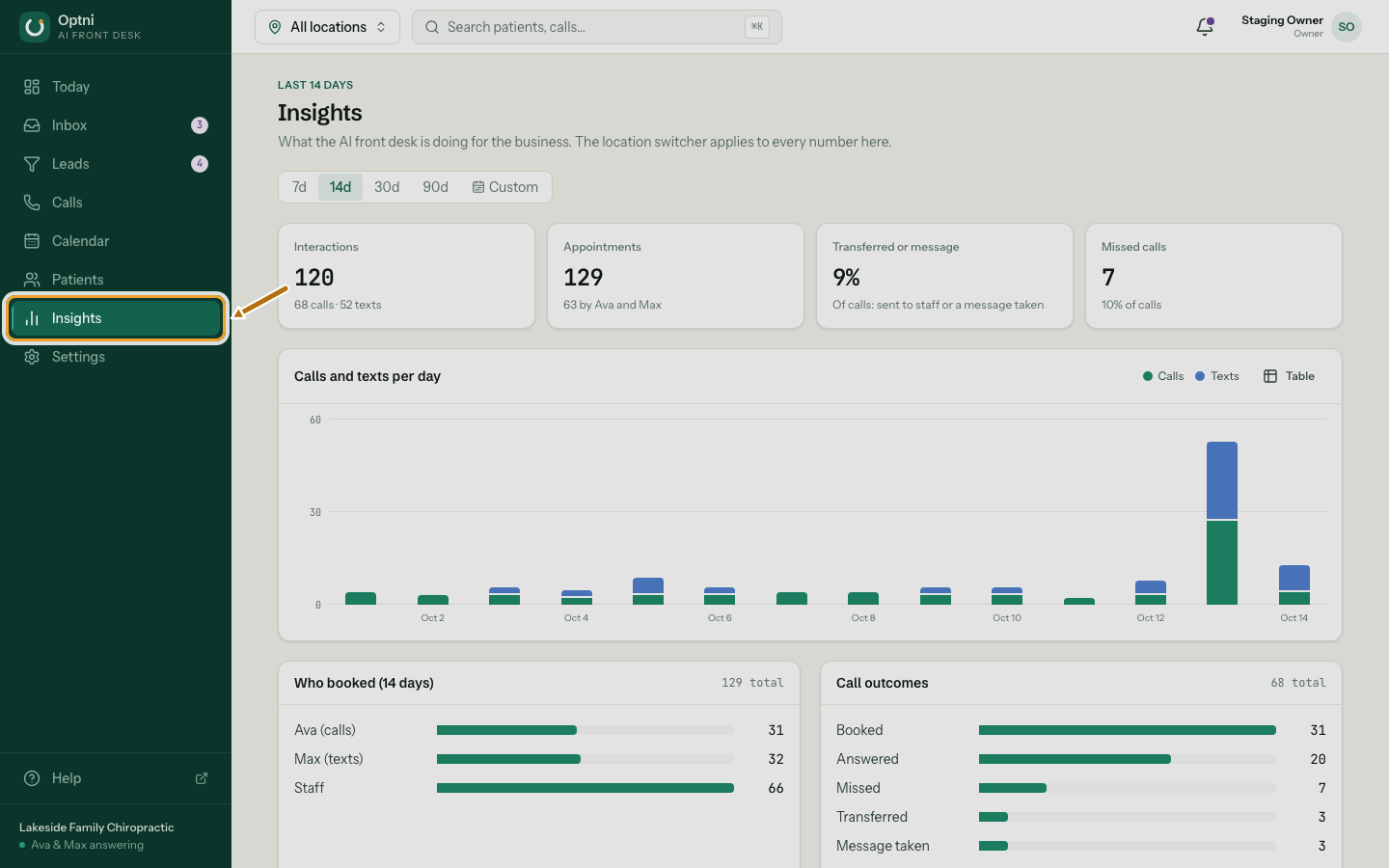Go to Today in sidebar
This screenshot has height=868, width=1389.
[x=116, y=87]
